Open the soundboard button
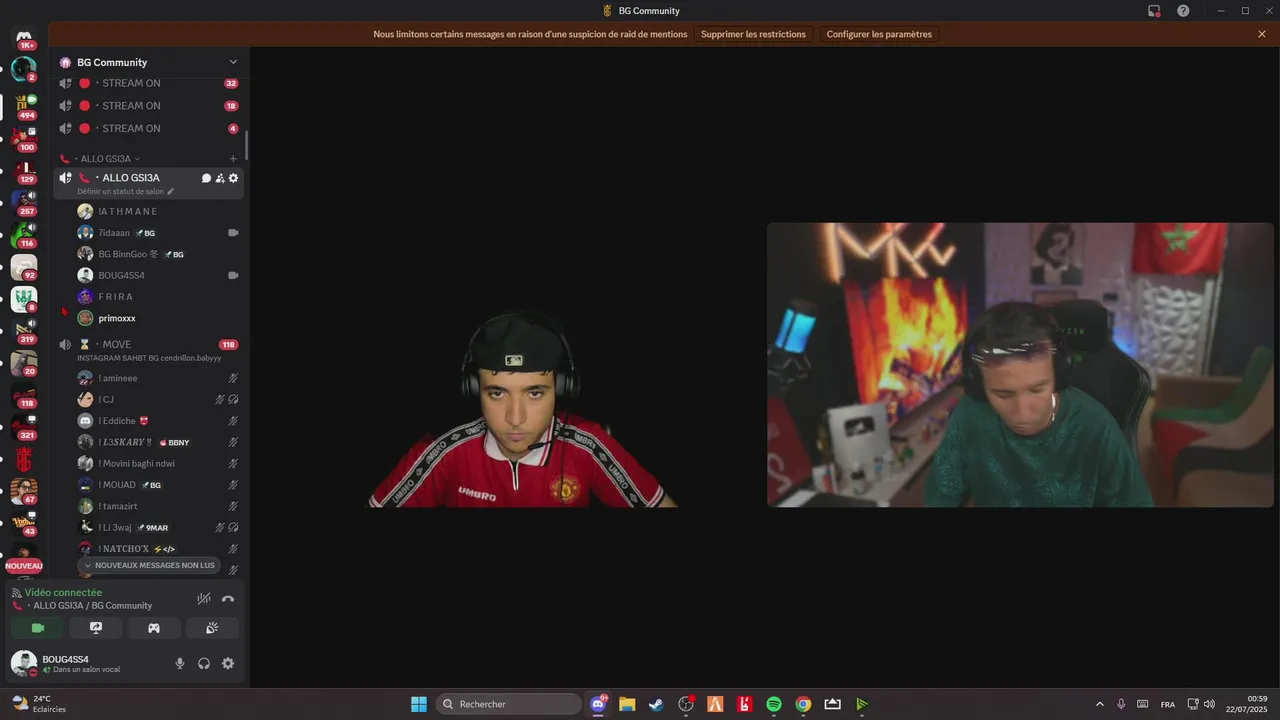The width and height of the screenshot is (1280, 720). 212,628
